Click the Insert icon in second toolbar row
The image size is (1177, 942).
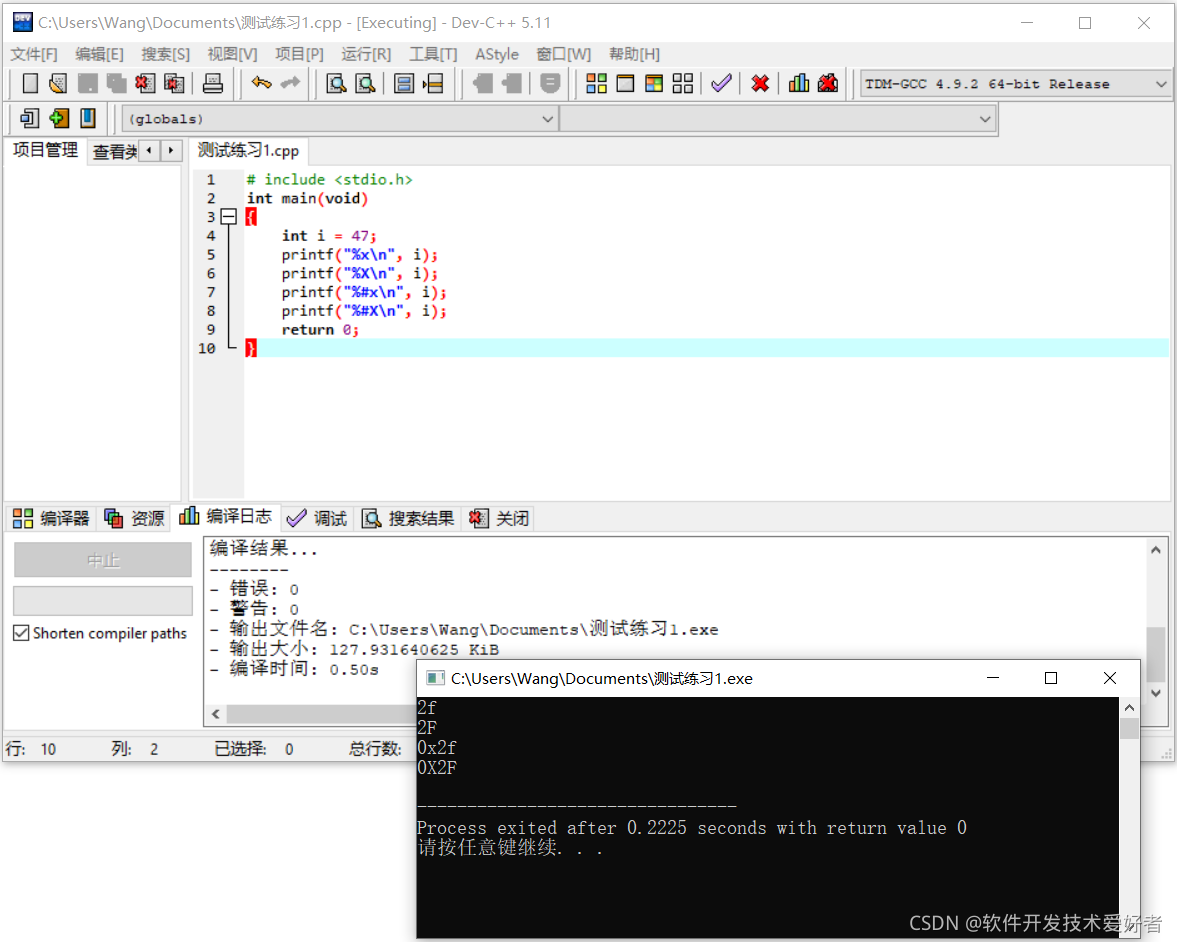point(30,118)
